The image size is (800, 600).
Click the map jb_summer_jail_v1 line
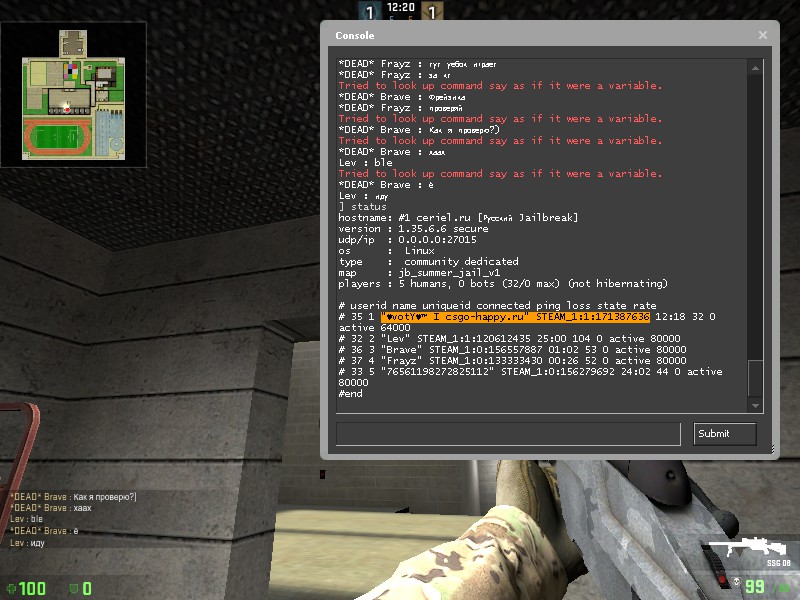418,272
